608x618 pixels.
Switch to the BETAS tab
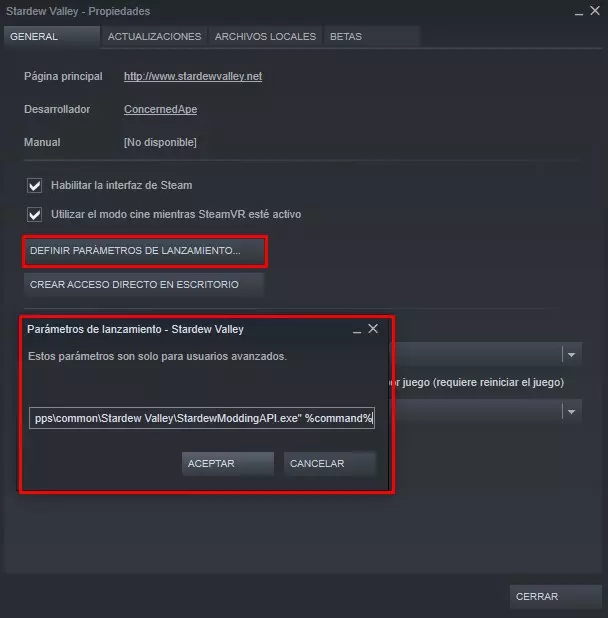[372, 37]
